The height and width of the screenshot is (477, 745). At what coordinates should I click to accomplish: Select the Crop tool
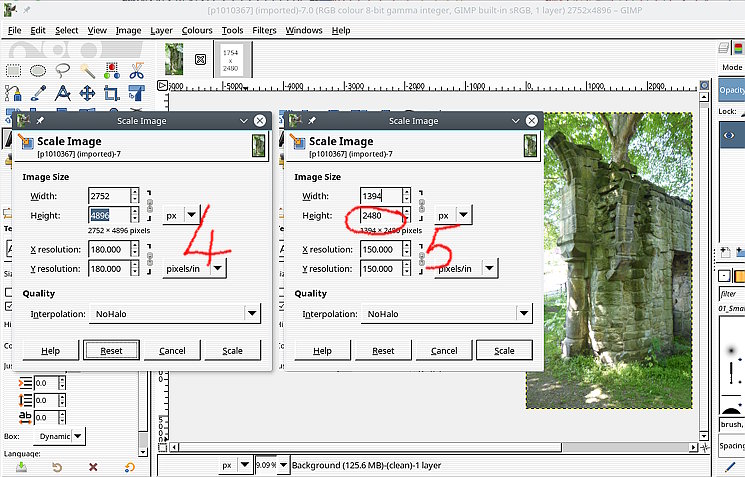(111, 94)
